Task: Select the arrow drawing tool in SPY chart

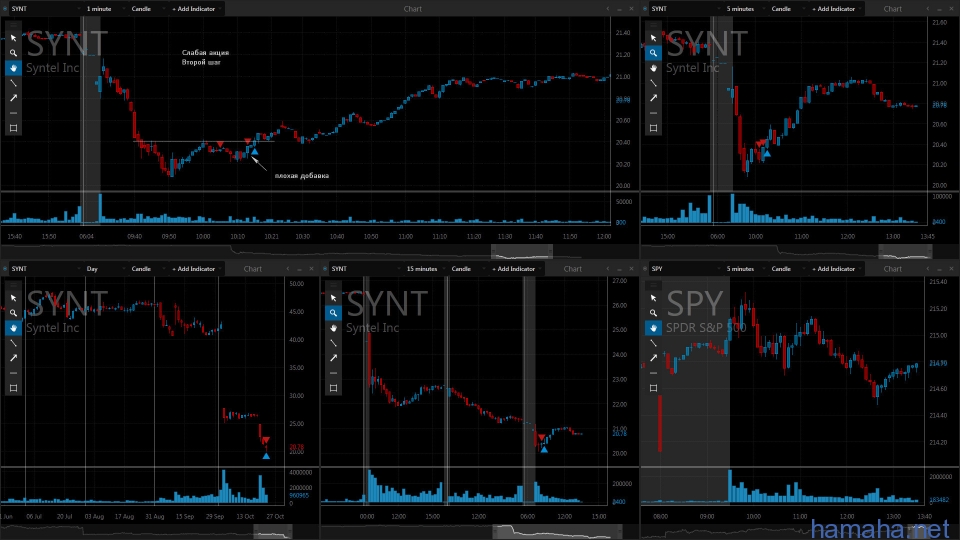Action: [x=653, y=358]
